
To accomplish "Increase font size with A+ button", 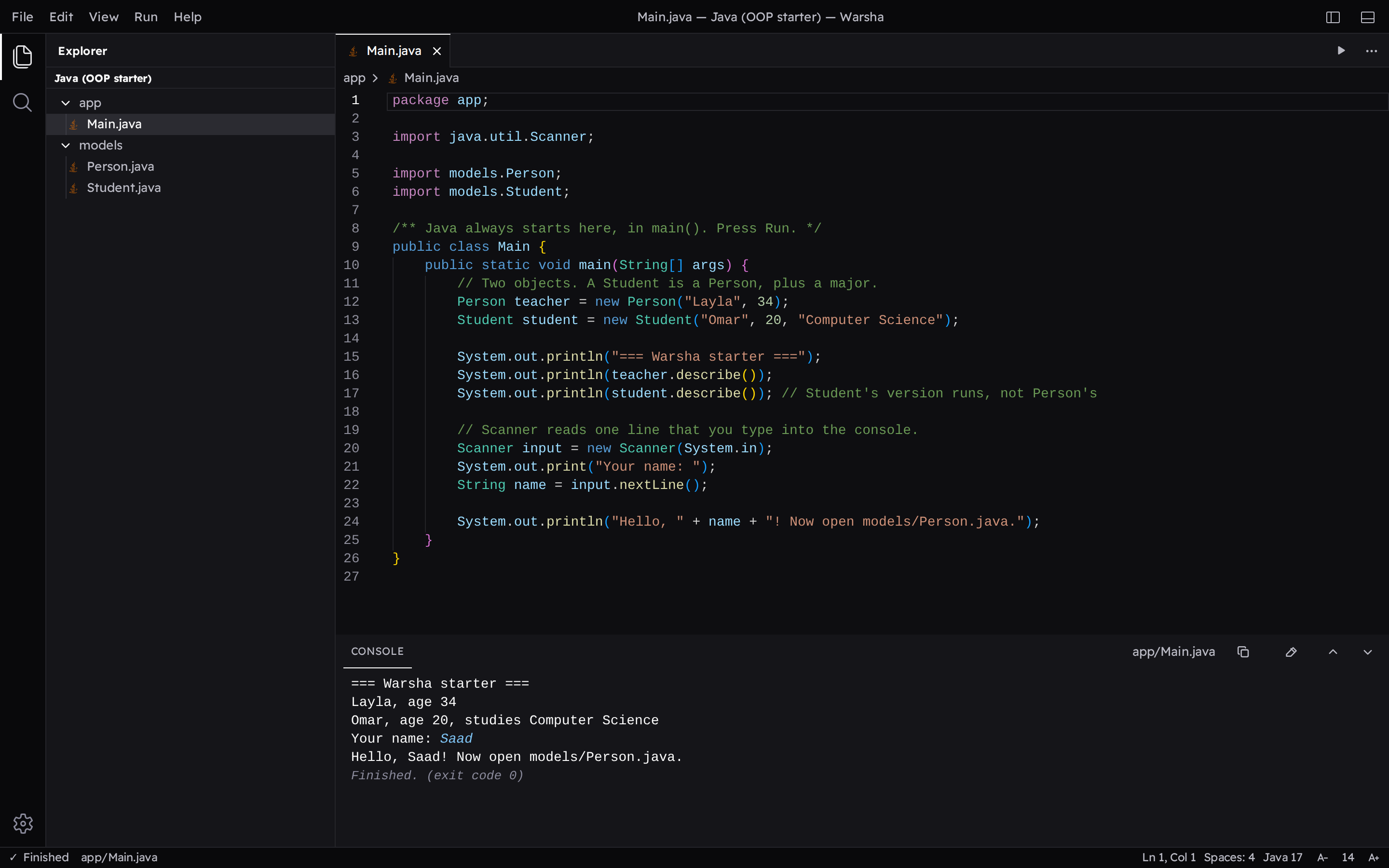I will 1374,857.
